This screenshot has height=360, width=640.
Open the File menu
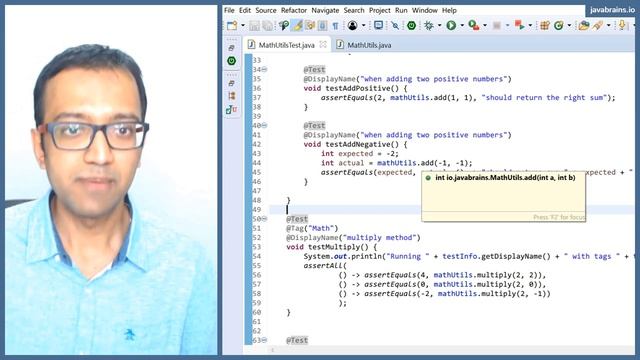(x=229, y=10)
